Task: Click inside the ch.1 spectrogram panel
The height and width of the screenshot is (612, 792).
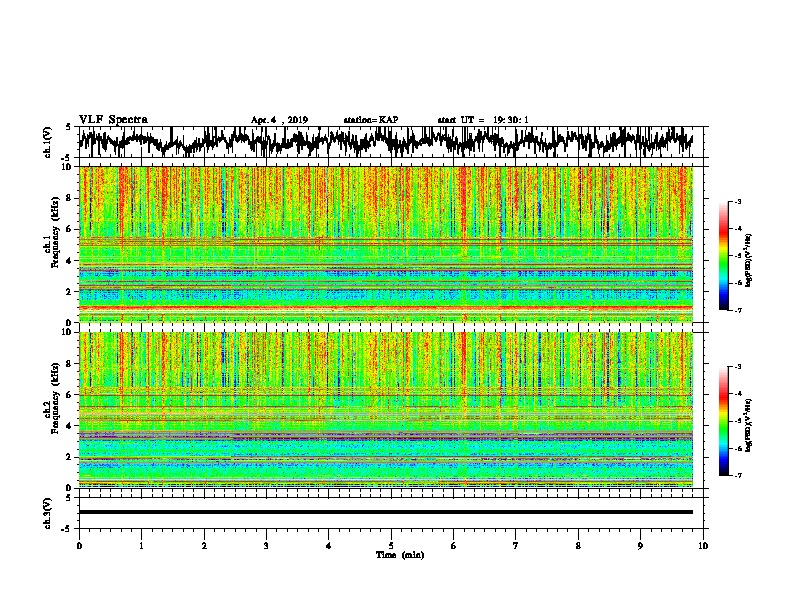Action: pos(385,244)
